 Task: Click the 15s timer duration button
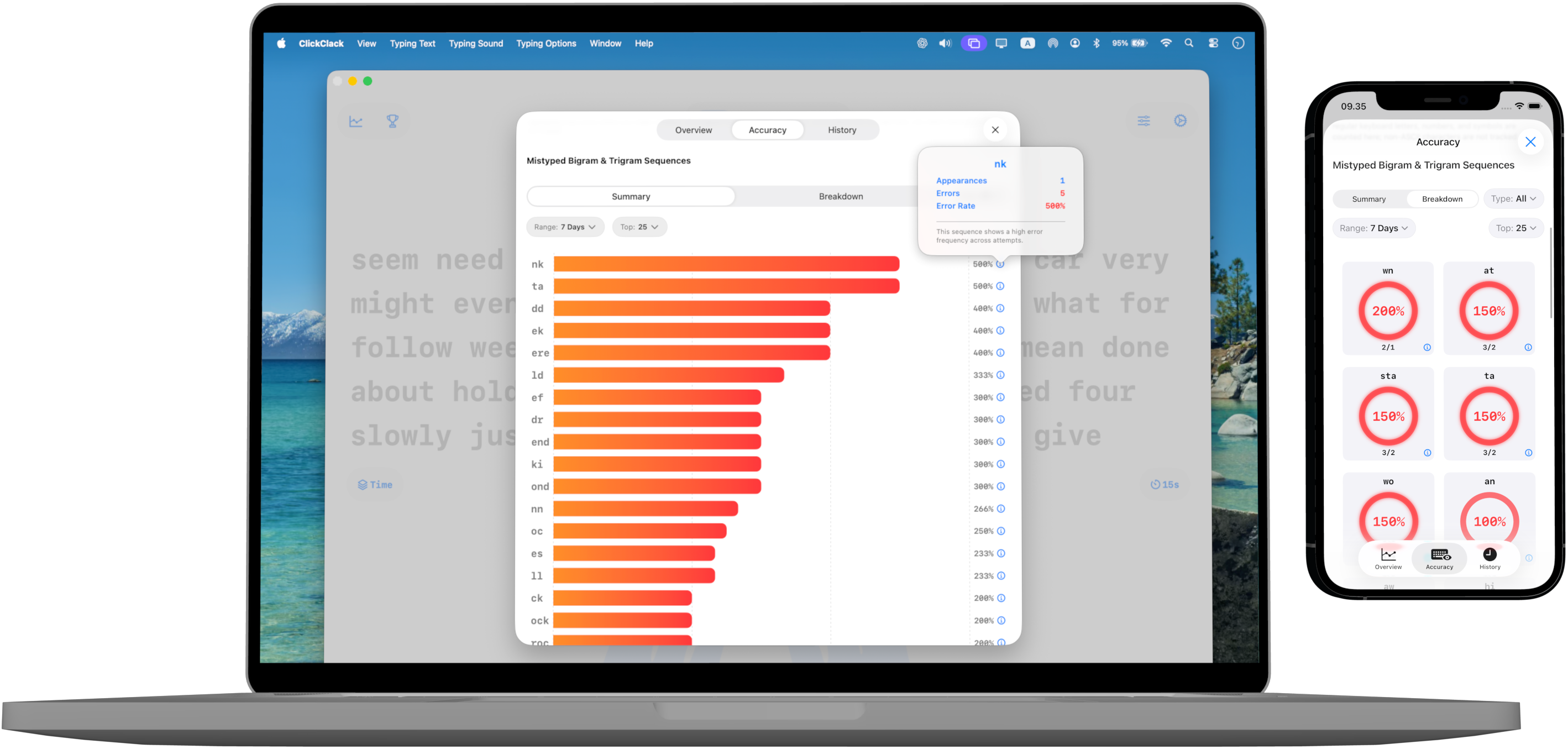coord(1164,485)
